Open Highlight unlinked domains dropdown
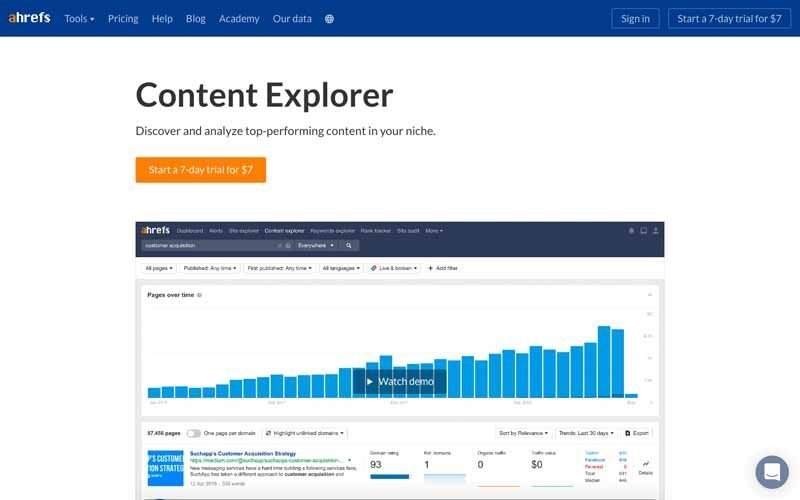This screenshot has height=500, width=800. 305,433
